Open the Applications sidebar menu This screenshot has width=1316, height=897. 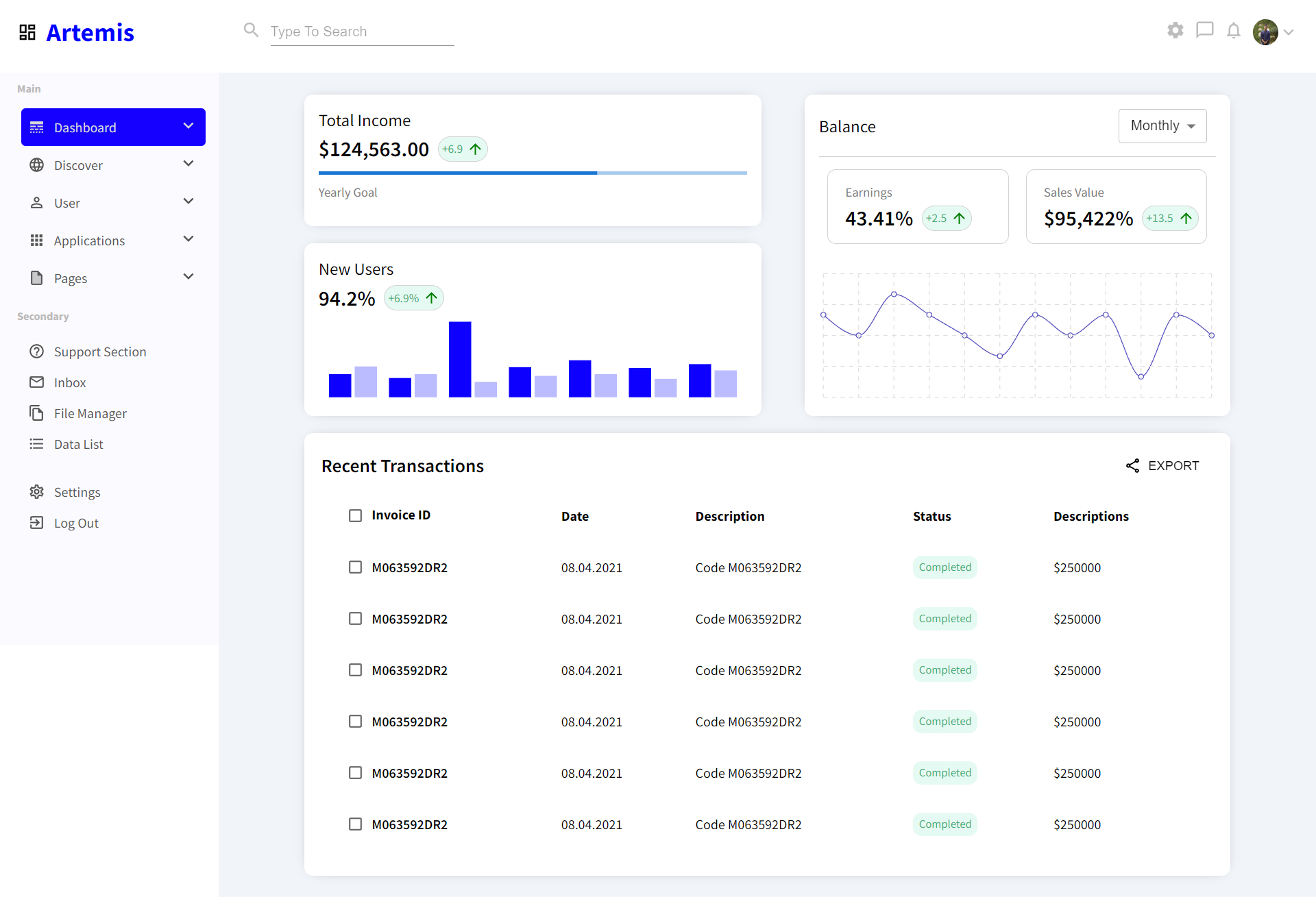89,241
